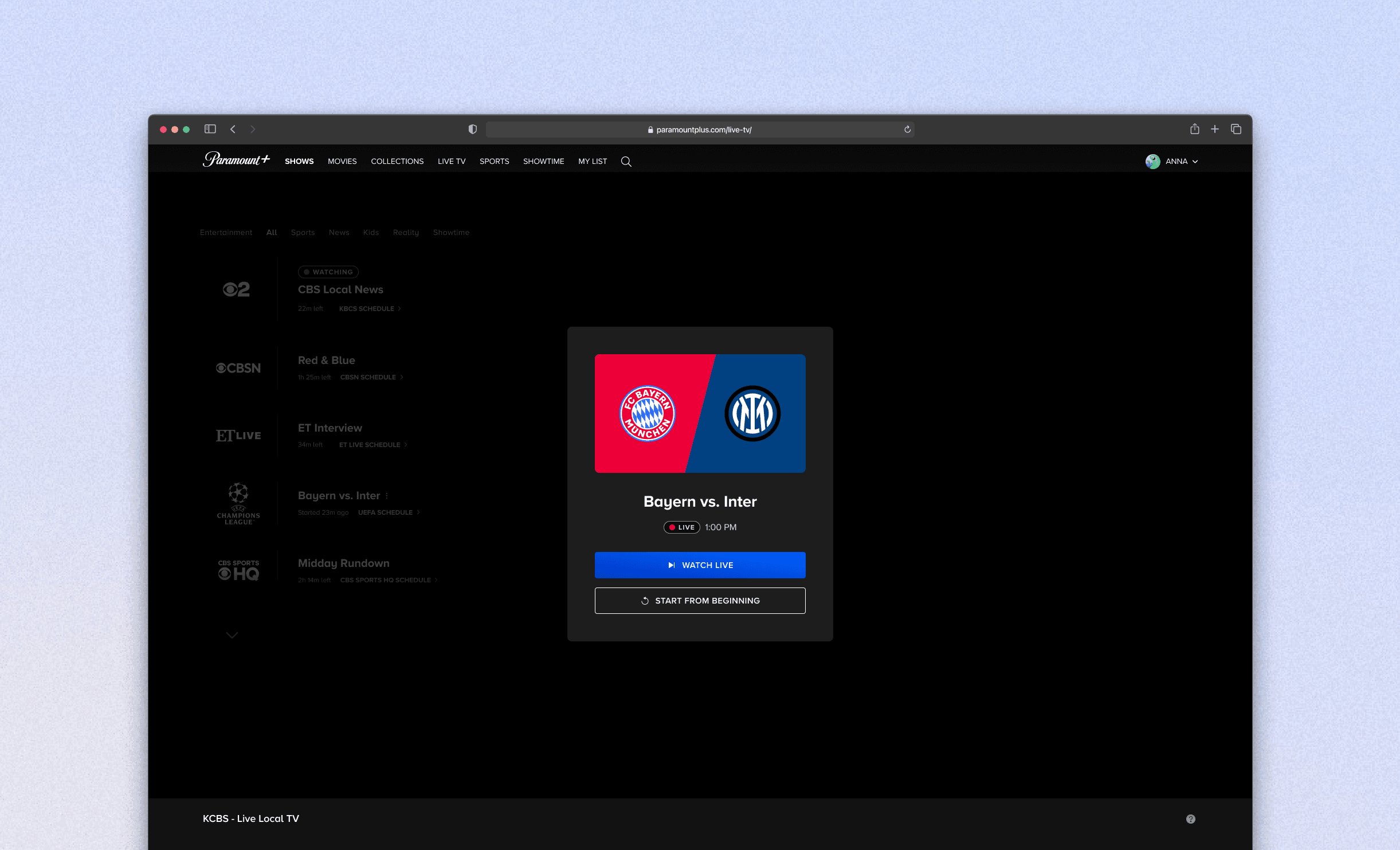Open the LIVE TV menu item
The height and width of the screenshot is (850, 1400).
[x=451, y=162]
